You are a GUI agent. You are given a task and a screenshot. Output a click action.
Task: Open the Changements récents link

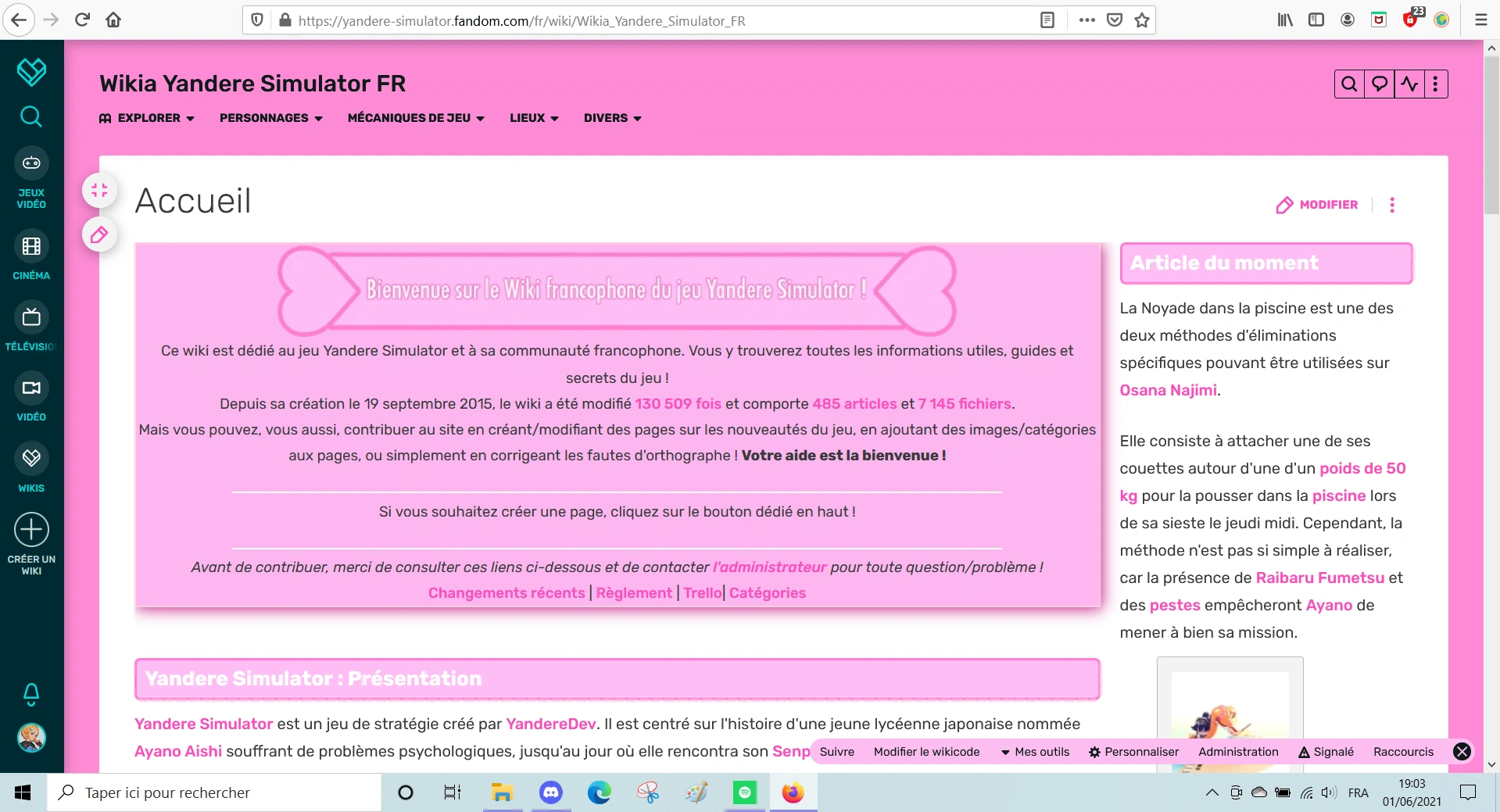coord(506,593)
